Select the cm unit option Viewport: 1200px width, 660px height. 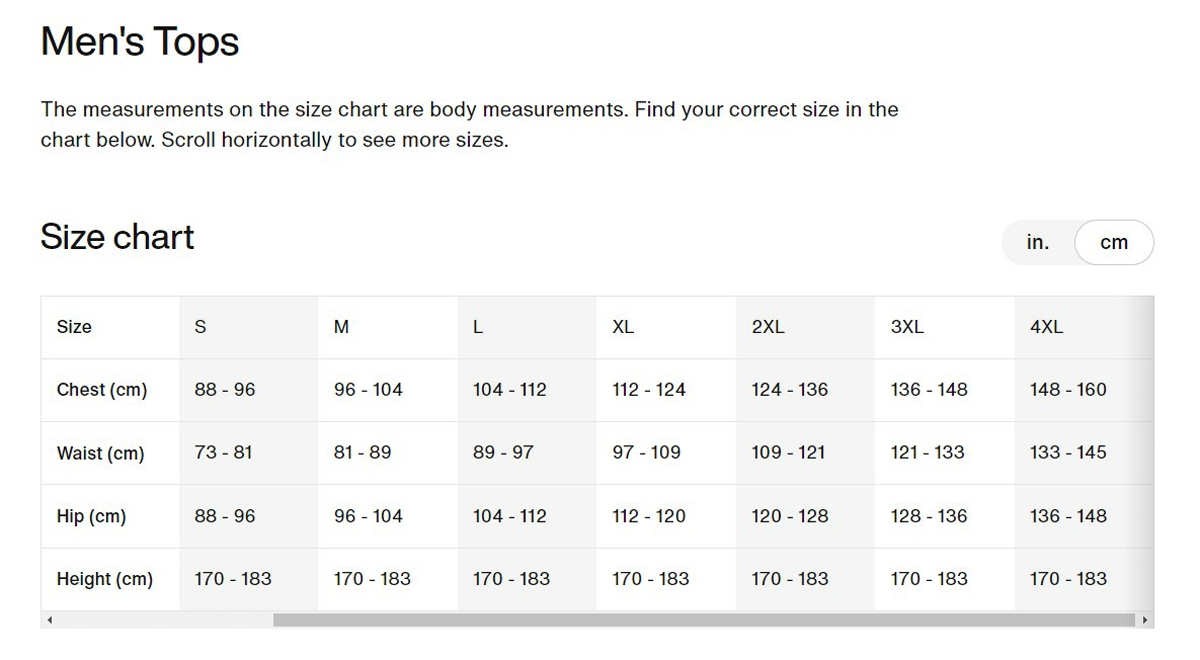[x=1114, y=243]
